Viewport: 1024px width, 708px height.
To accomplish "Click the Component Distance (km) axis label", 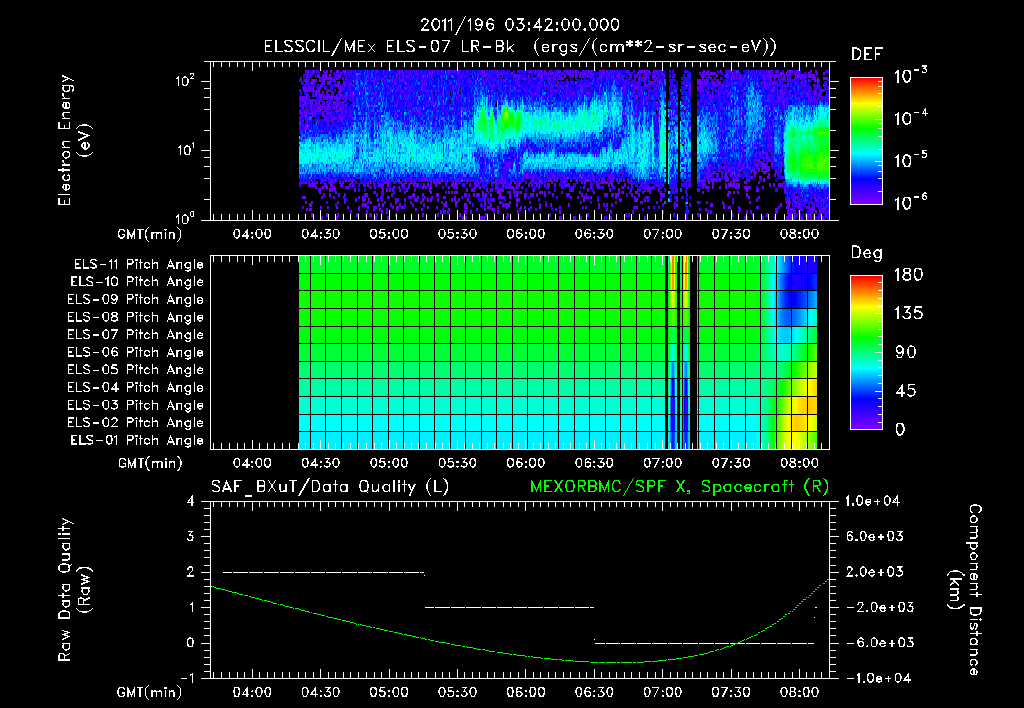I will click(x=965, y=590).
